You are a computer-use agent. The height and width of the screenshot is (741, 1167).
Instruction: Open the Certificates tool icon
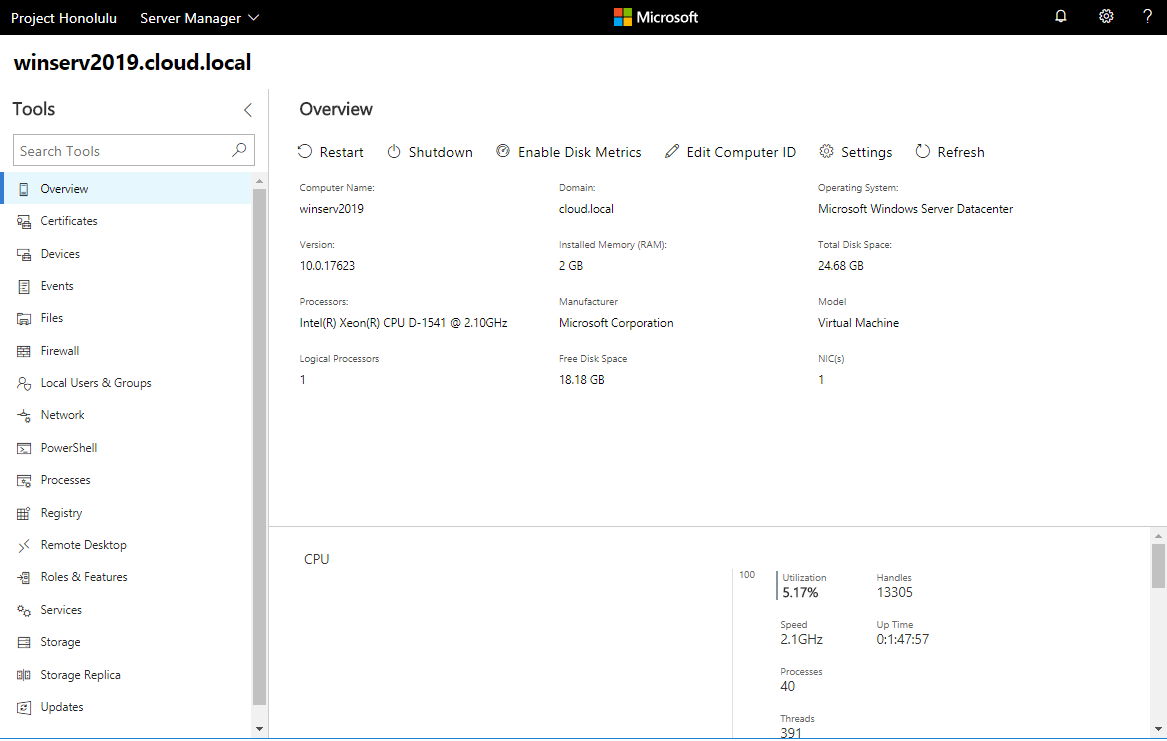[x=24, y=222]
